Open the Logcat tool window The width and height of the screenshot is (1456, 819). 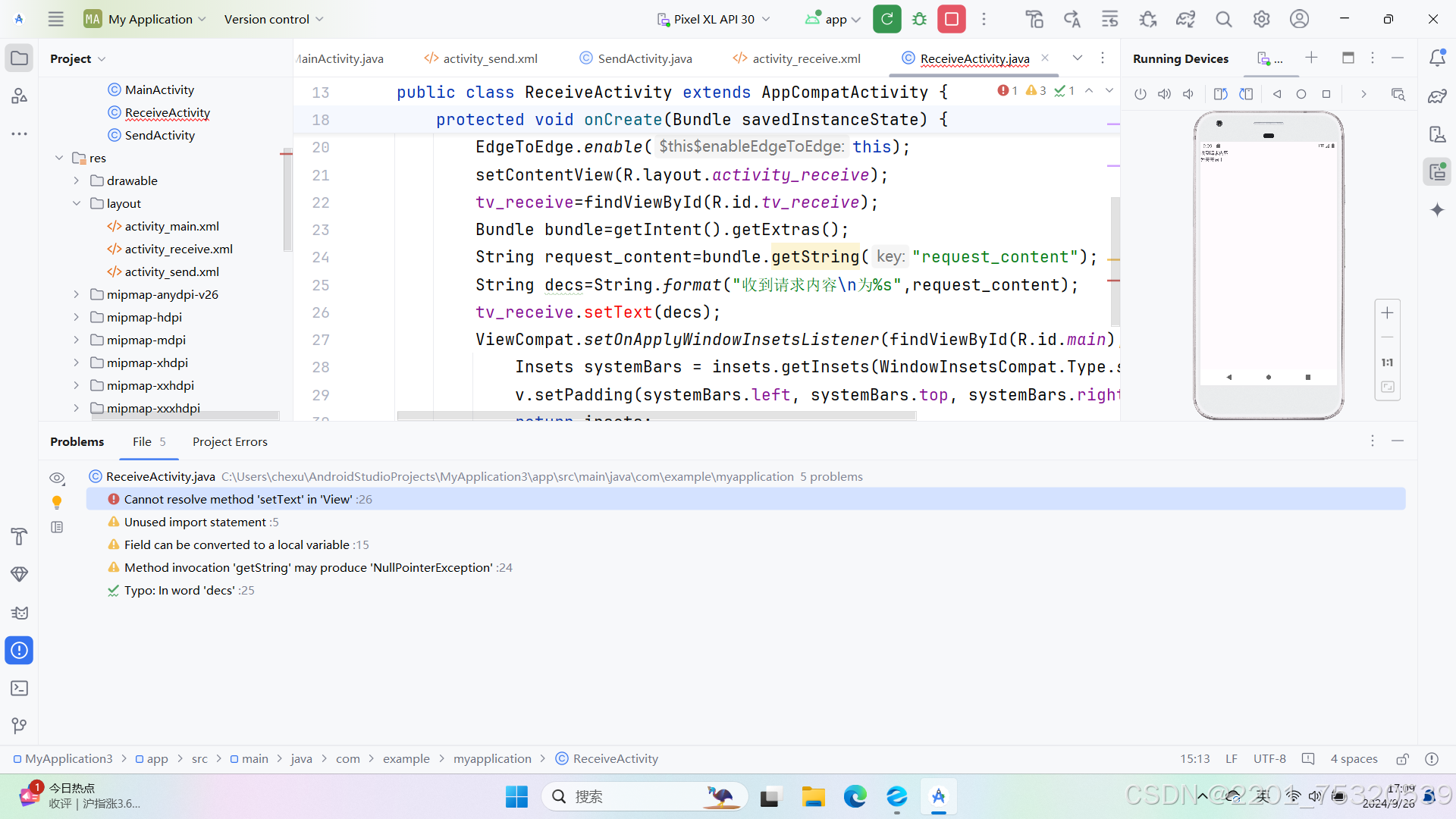point(20,613)
